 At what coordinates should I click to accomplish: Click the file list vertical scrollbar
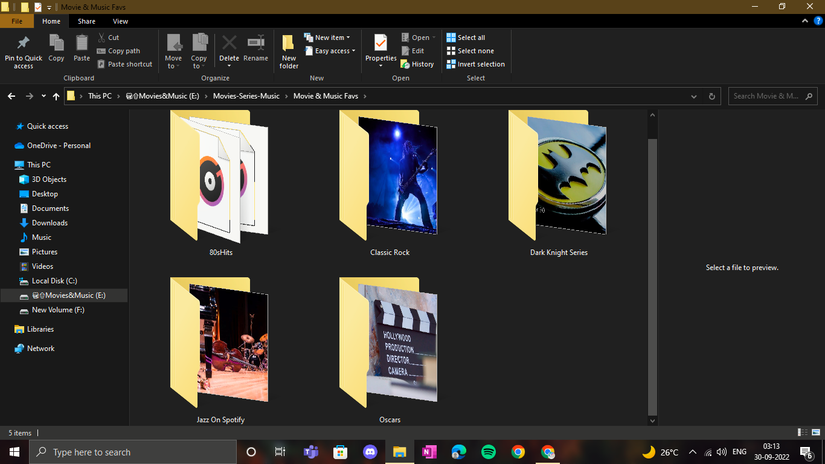[652, 276]
